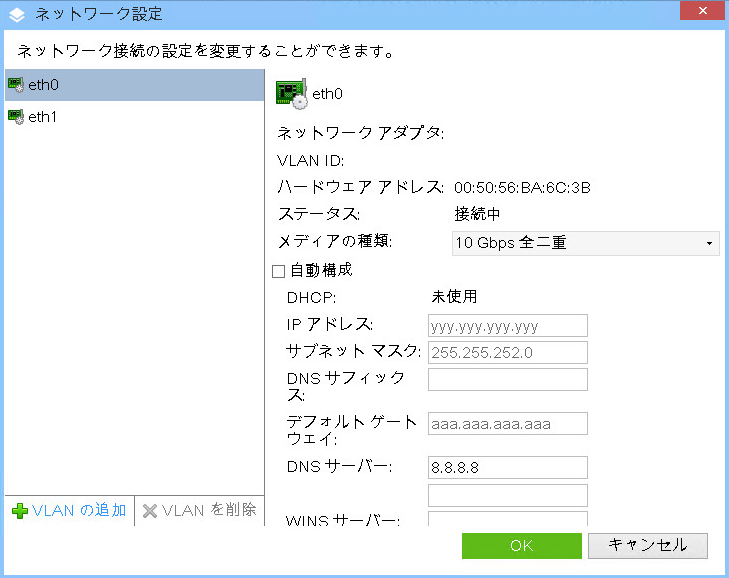729x578 pixels.
Task: Click the DNS サフィックス text field
Action: [x=507, y=379]
